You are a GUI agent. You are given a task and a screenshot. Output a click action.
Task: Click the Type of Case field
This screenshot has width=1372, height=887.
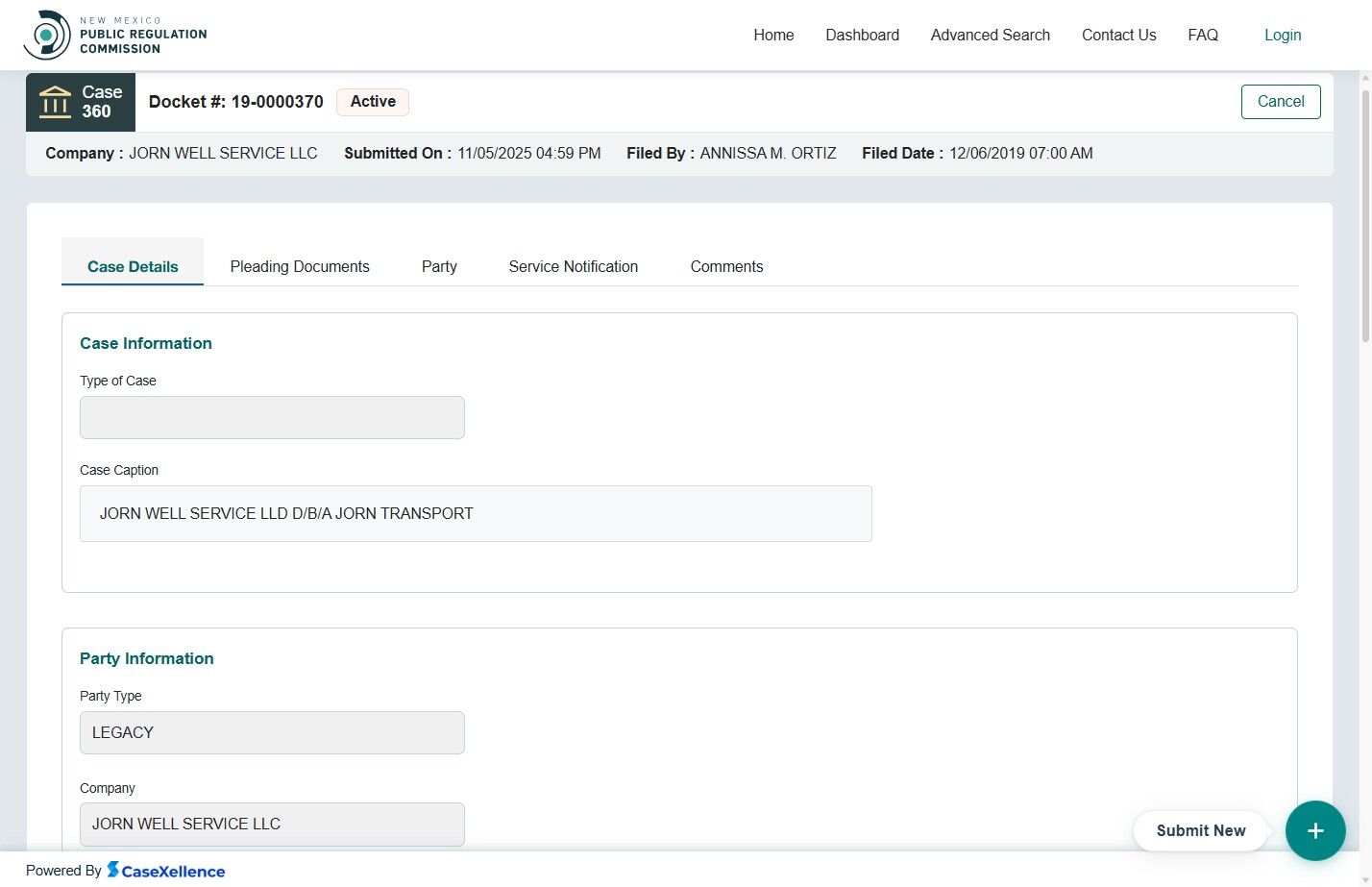pos(272,418)
